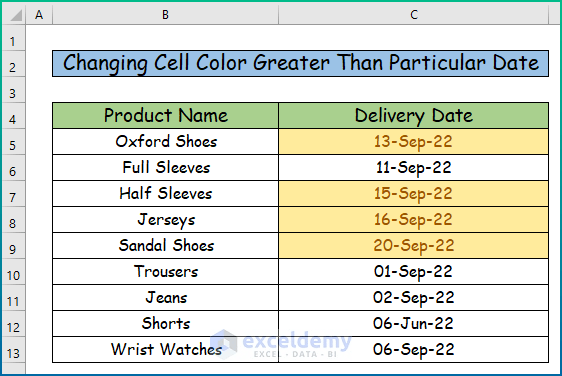Select row 7 header

click(14, 194)
